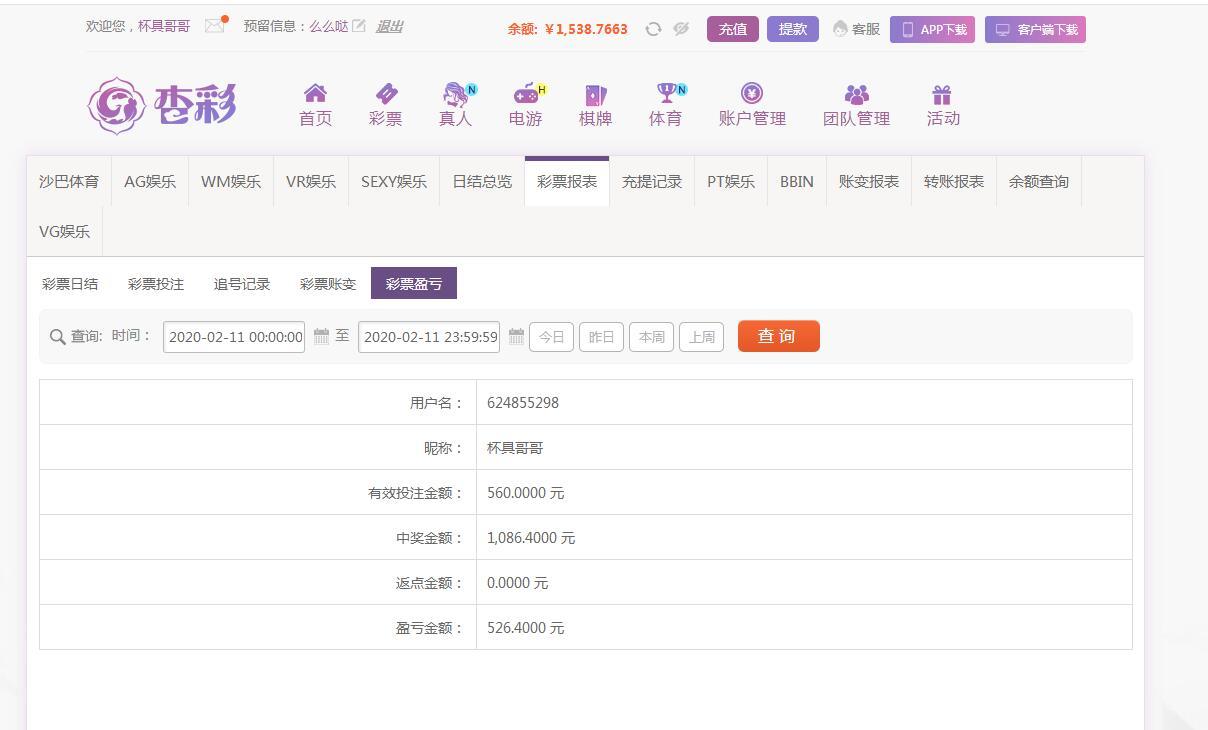Hide the balance with eye icon
Image resolution: width=1208 pixels, height=730 pixels.
point(681,29)
